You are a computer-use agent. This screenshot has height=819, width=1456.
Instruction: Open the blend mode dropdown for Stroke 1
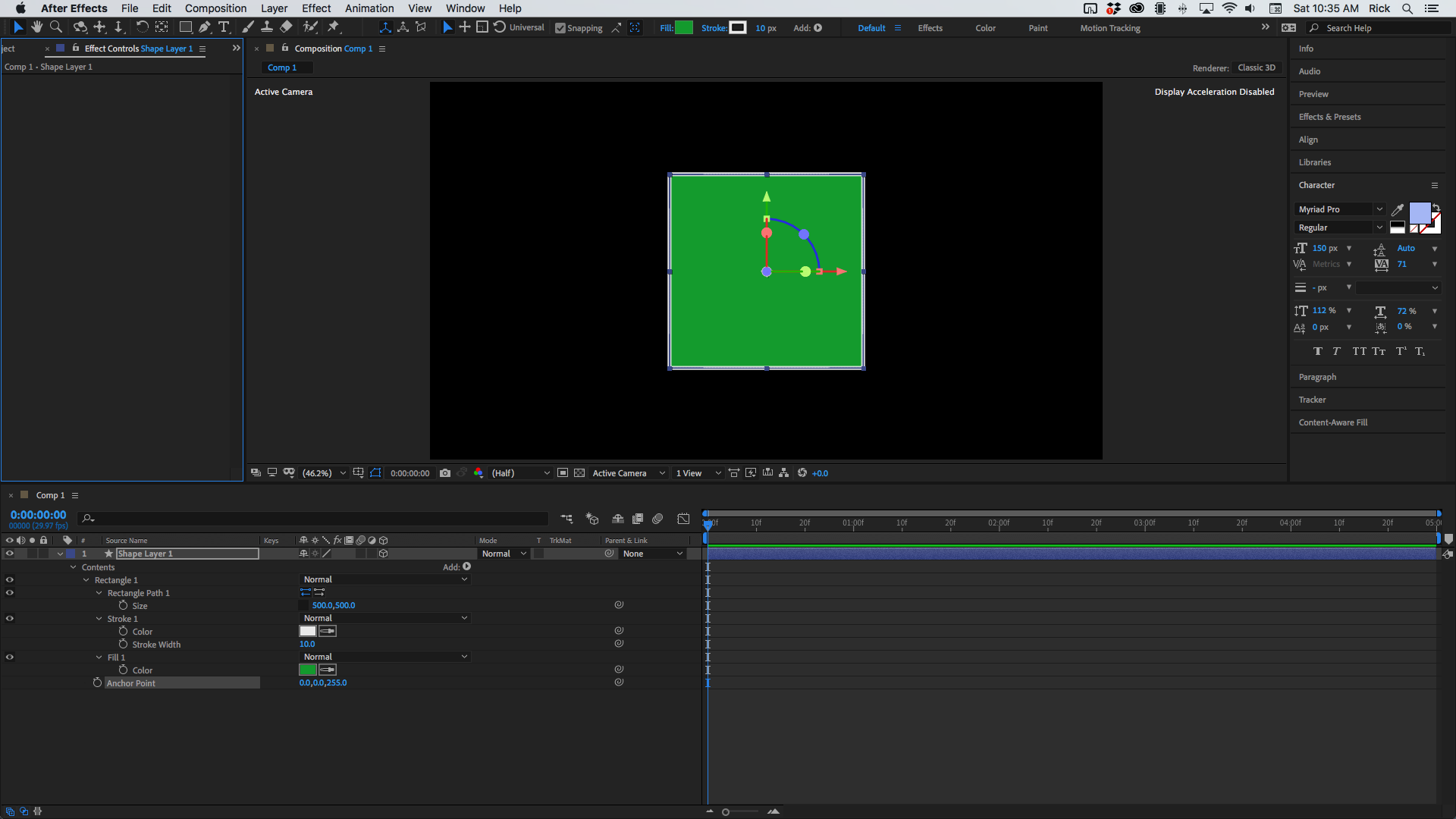[x=384, y=618]
